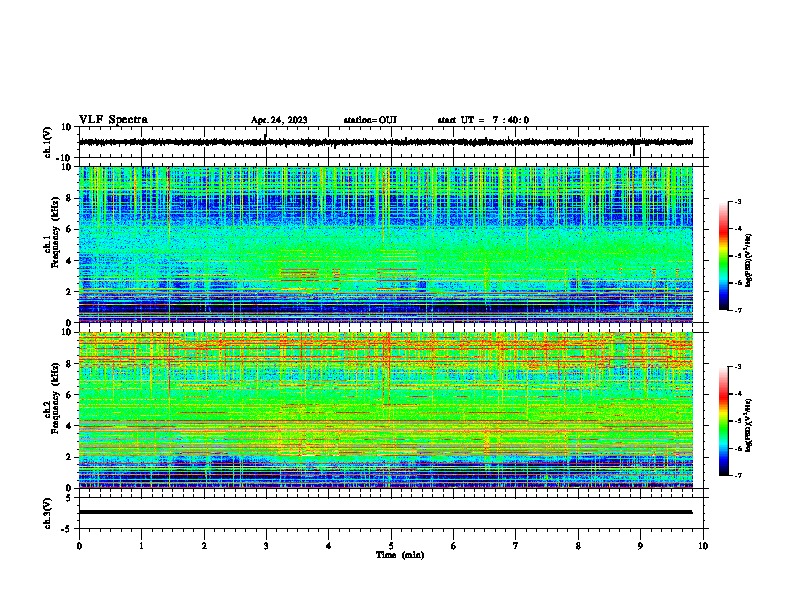Click the time axis tick label '8'

point(578,546)
